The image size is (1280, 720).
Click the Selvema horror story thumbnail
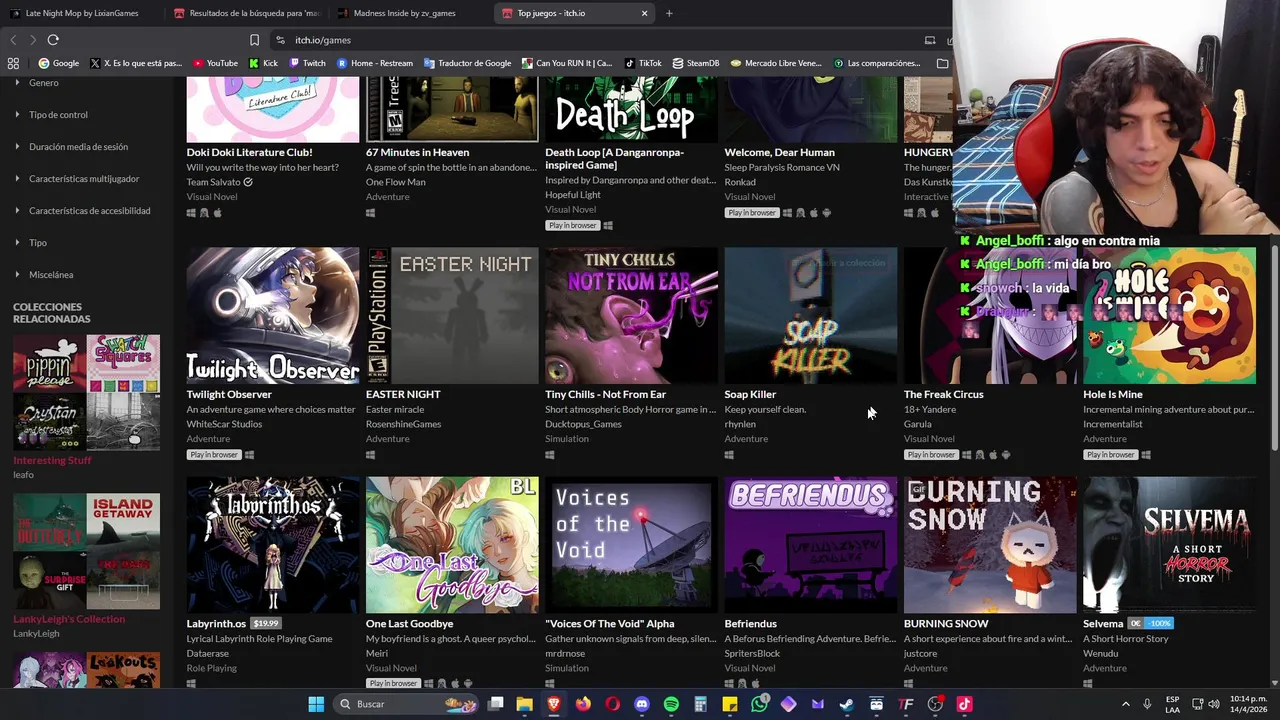coord(1170,545)
